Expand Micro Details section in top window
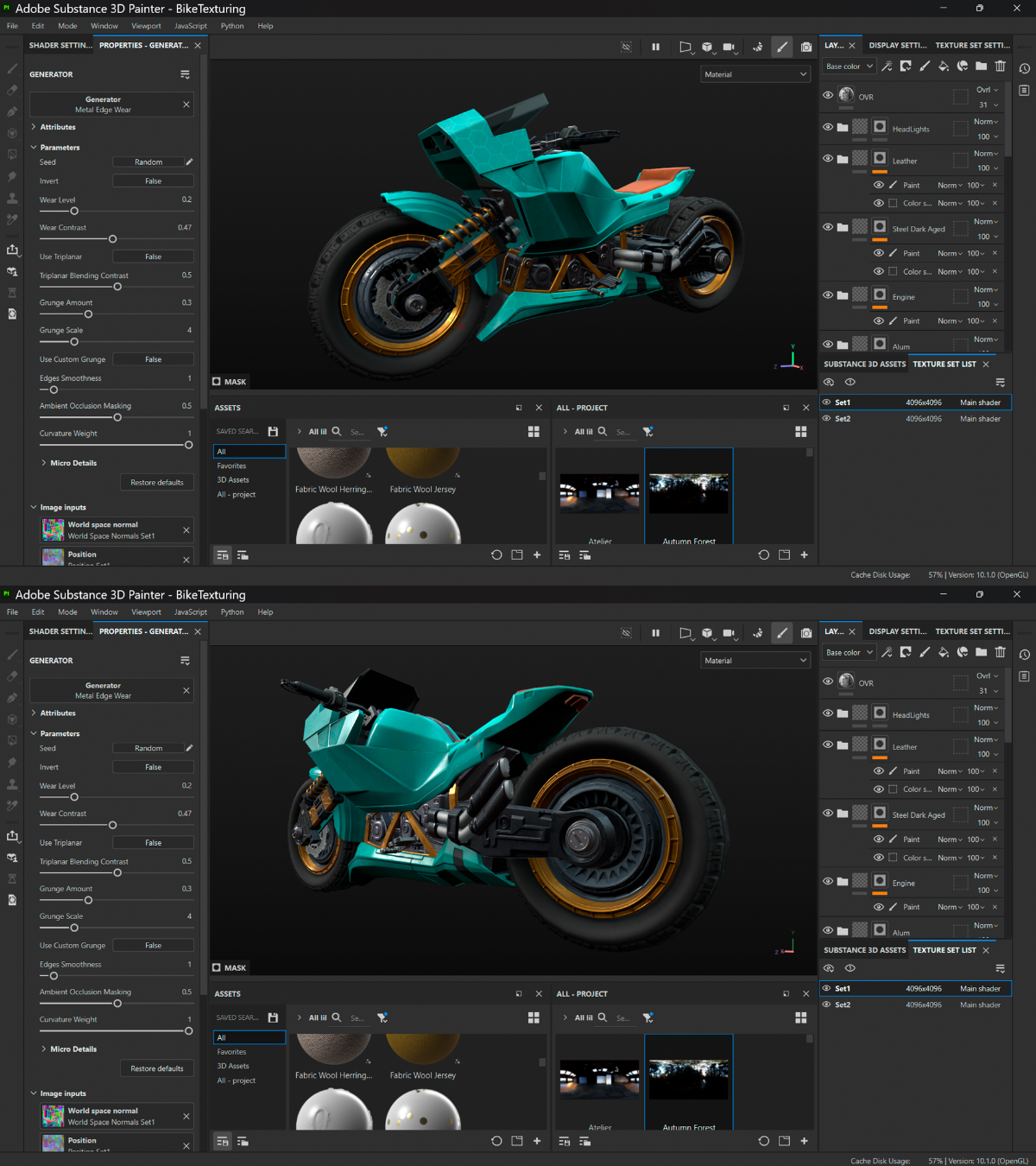The height and width of the screenshot is (1166, 1036). coord(44,463)
